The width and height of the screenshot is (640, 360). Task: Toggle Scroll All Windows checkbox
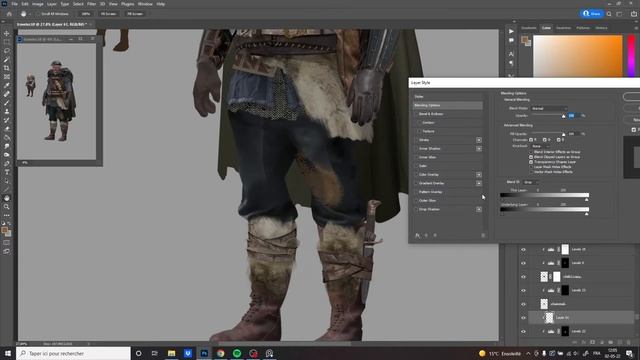coord(38,14)
